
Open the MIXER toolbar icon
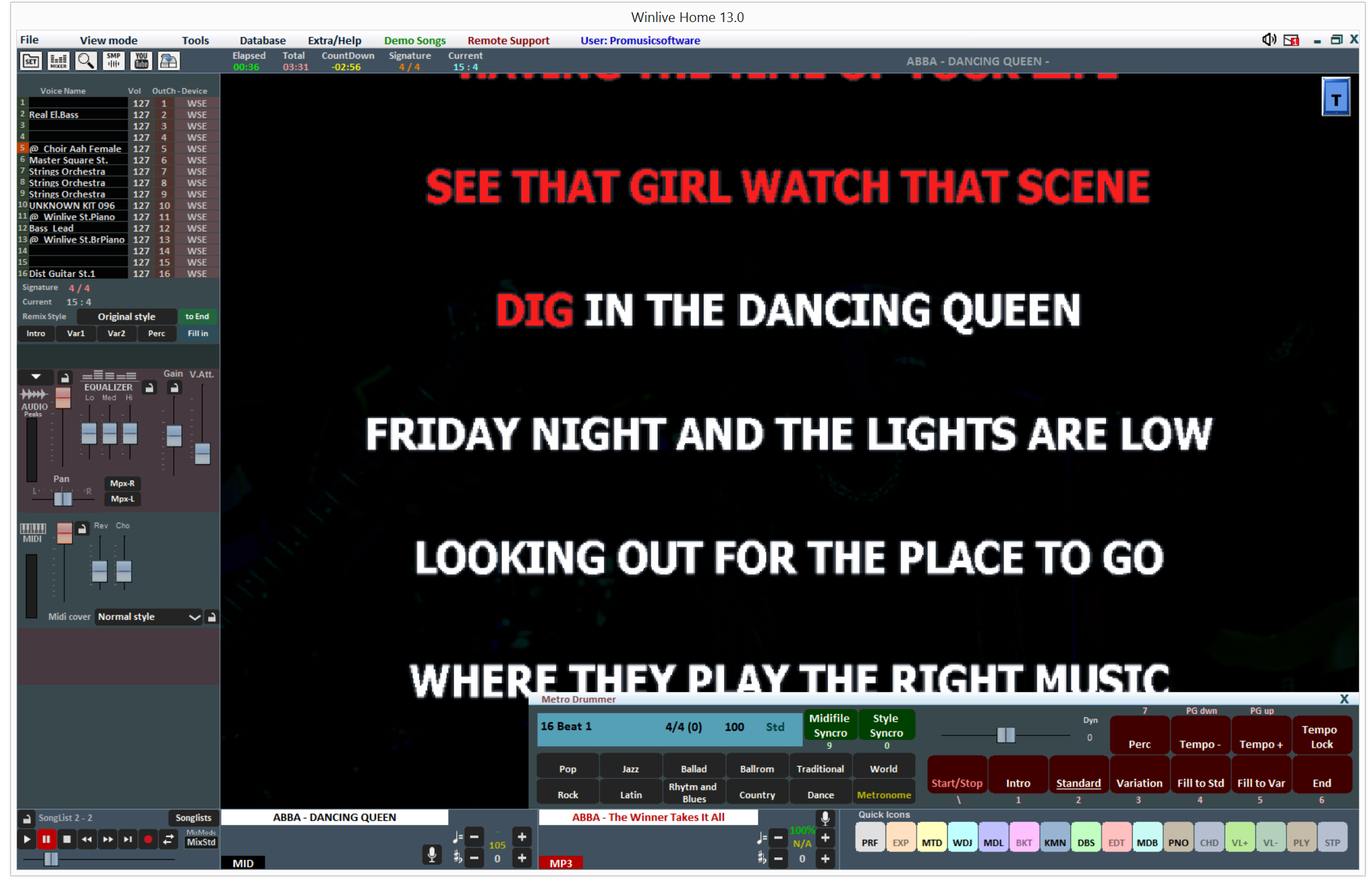pyautogui.click(x=58, y=62)
